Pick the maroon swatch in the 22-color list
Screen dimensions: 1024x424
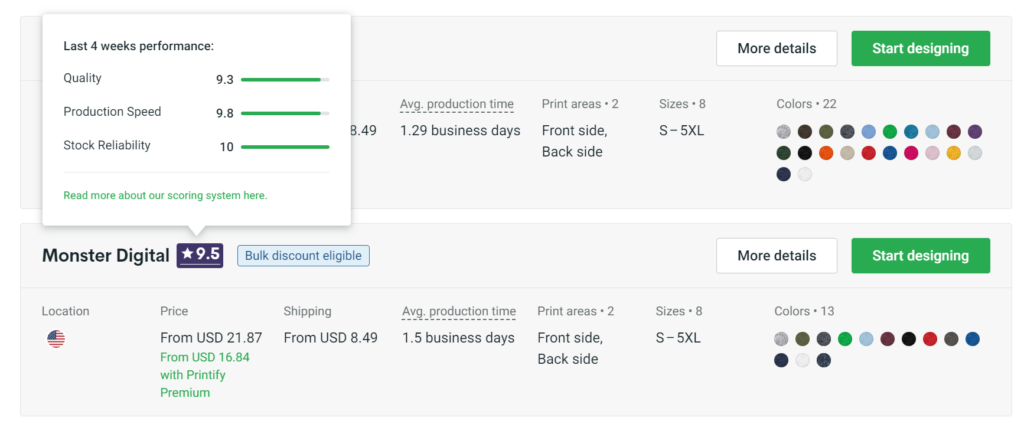coord(953,131)
